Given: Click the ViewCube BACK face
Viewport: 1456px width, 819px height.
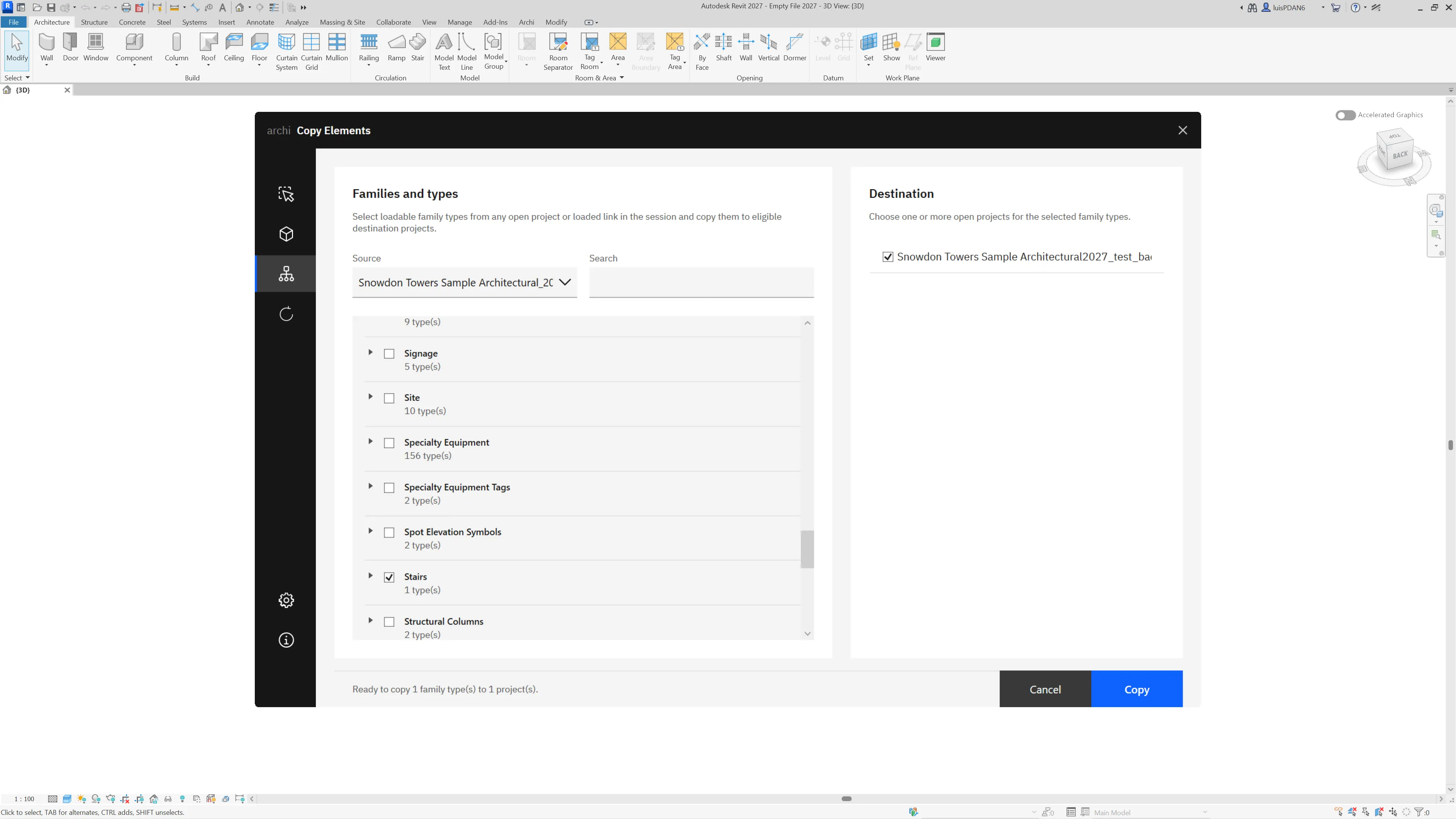Looking at the screenshot, I should (1400, 155).
